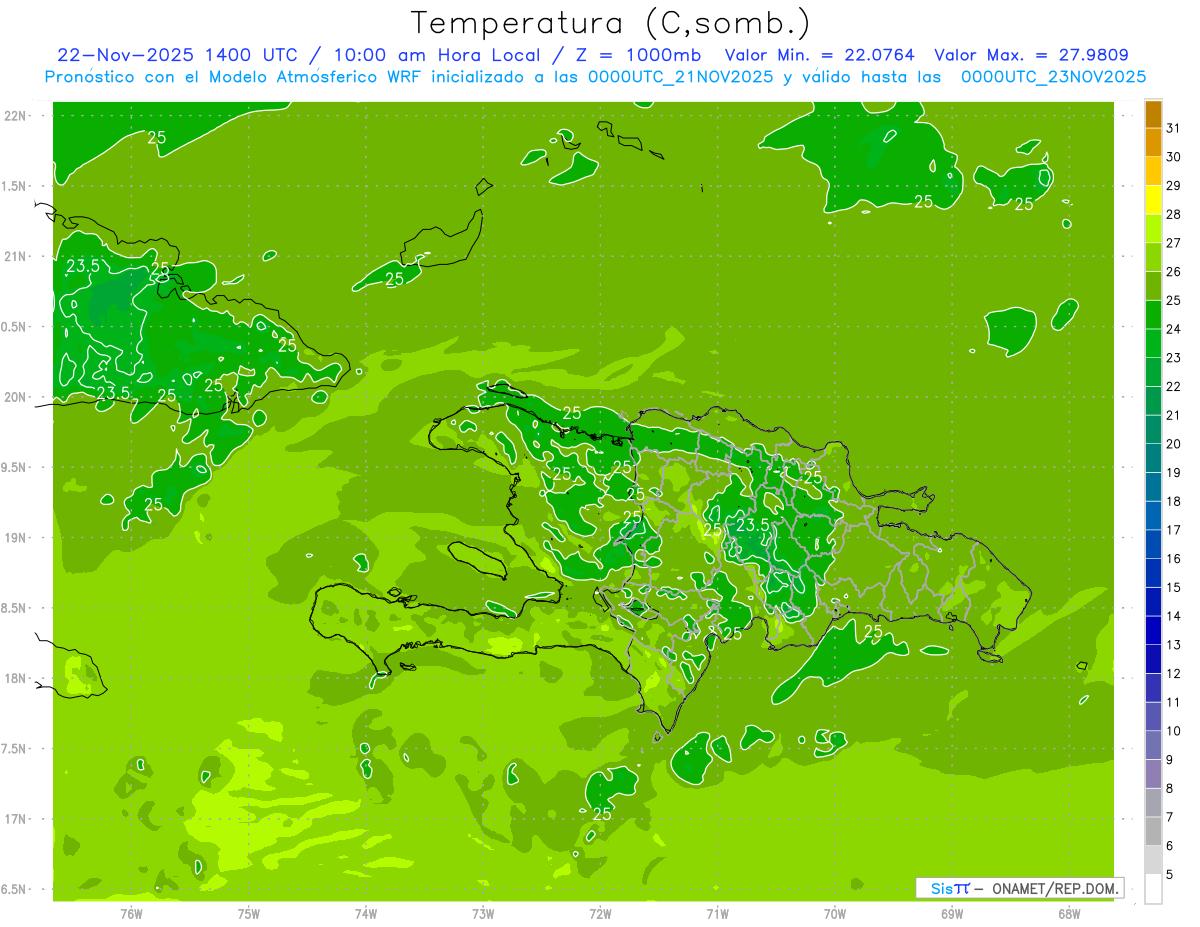Viewport: 1200px width, 927px height.
Task: Click the '75W' longitude axis label
Action: [x=249, y=914]
